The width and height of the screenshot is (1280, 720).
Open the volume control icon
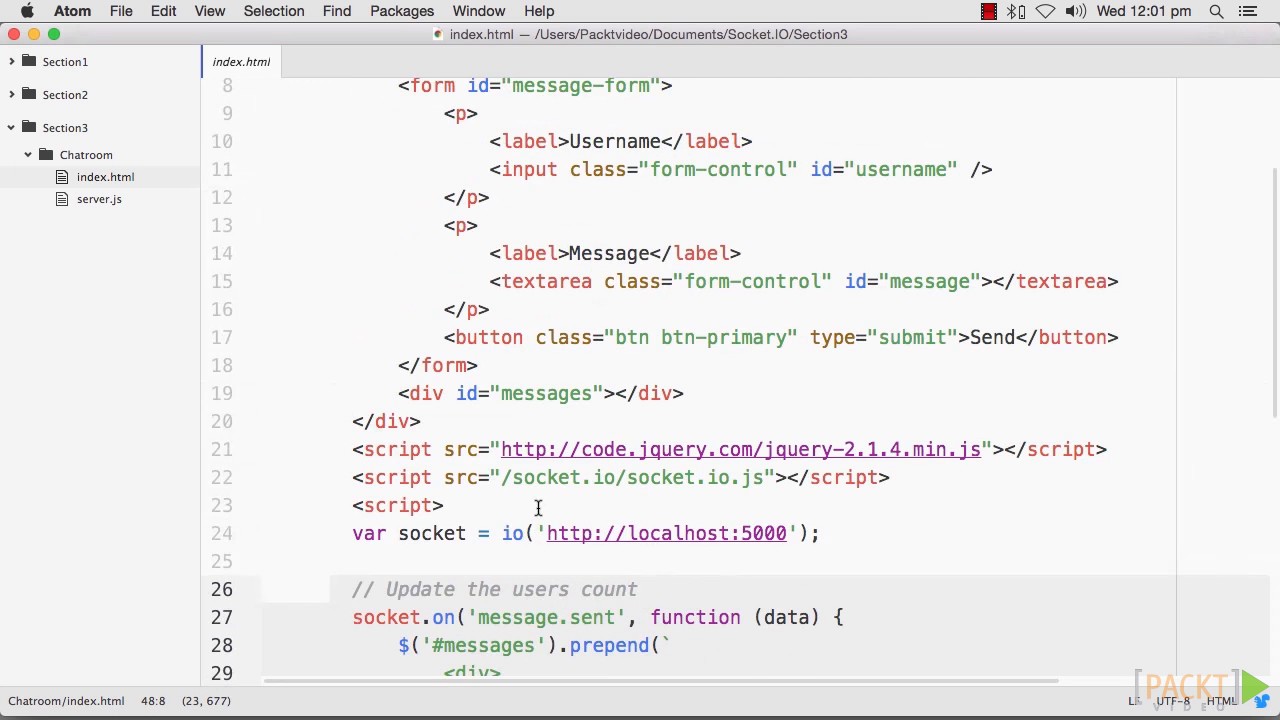coord(1076,11)
